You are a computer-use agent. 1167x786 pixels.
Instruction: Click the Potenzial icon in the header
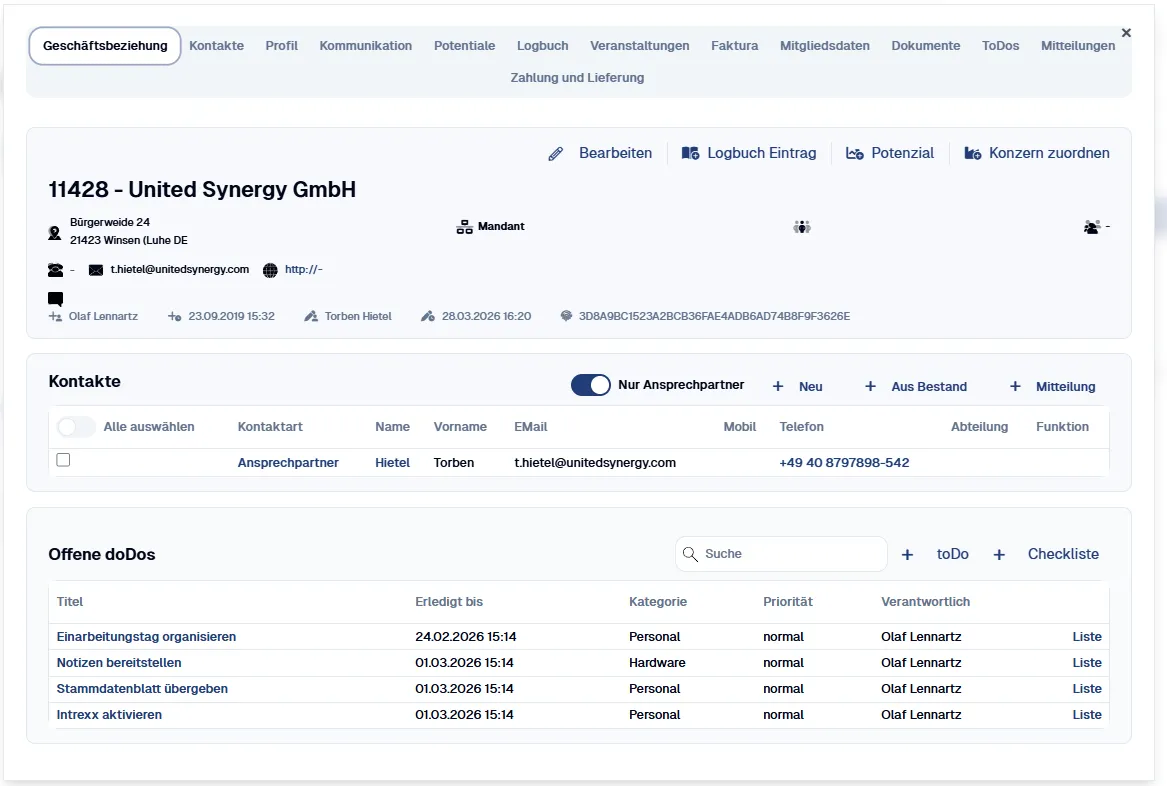pos(855,153)
